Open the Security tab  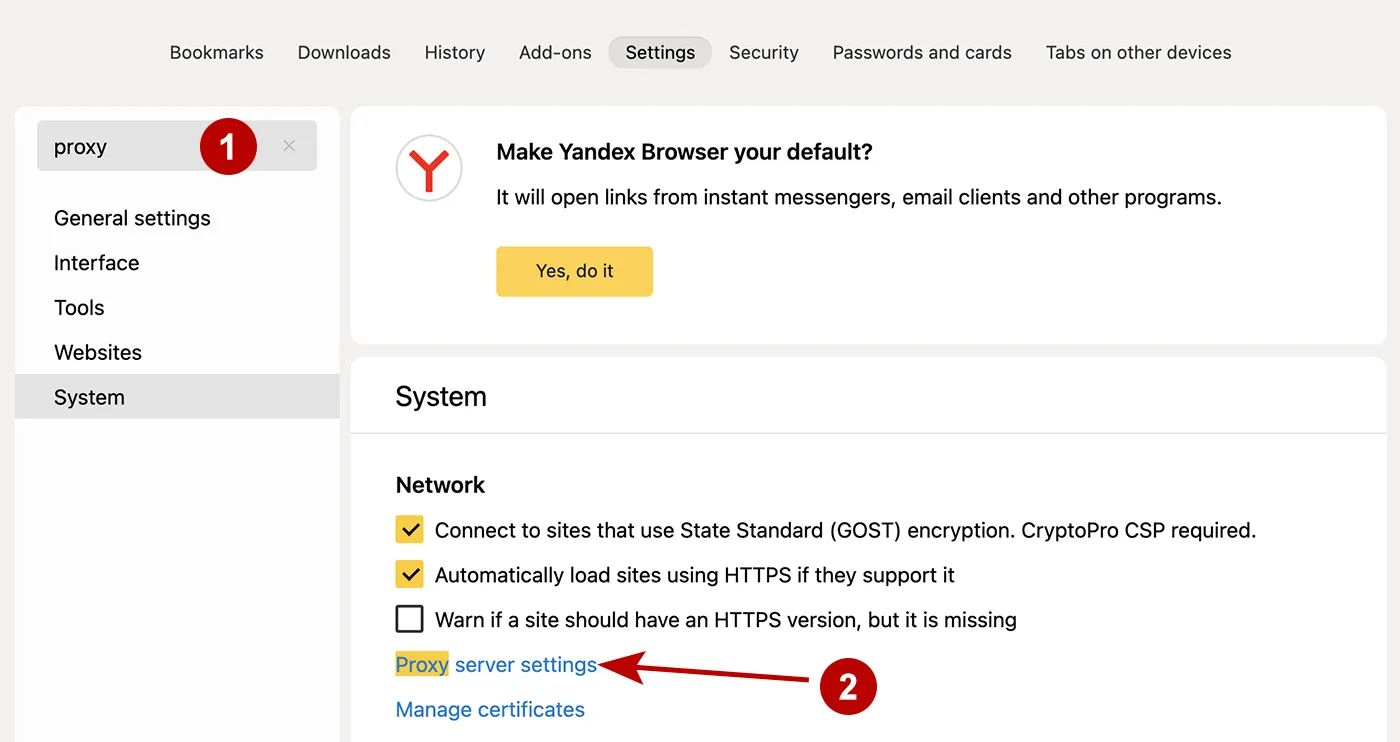click(763, 52)
